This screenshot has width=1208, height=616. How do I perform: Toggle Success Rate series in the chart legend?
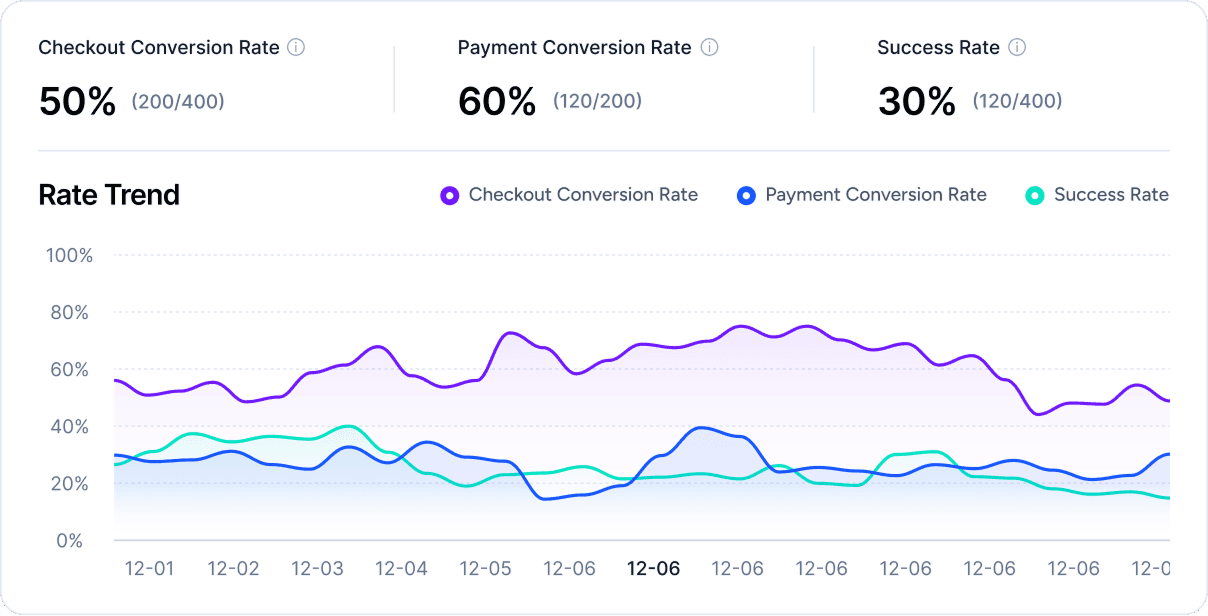pos(1110,195)
